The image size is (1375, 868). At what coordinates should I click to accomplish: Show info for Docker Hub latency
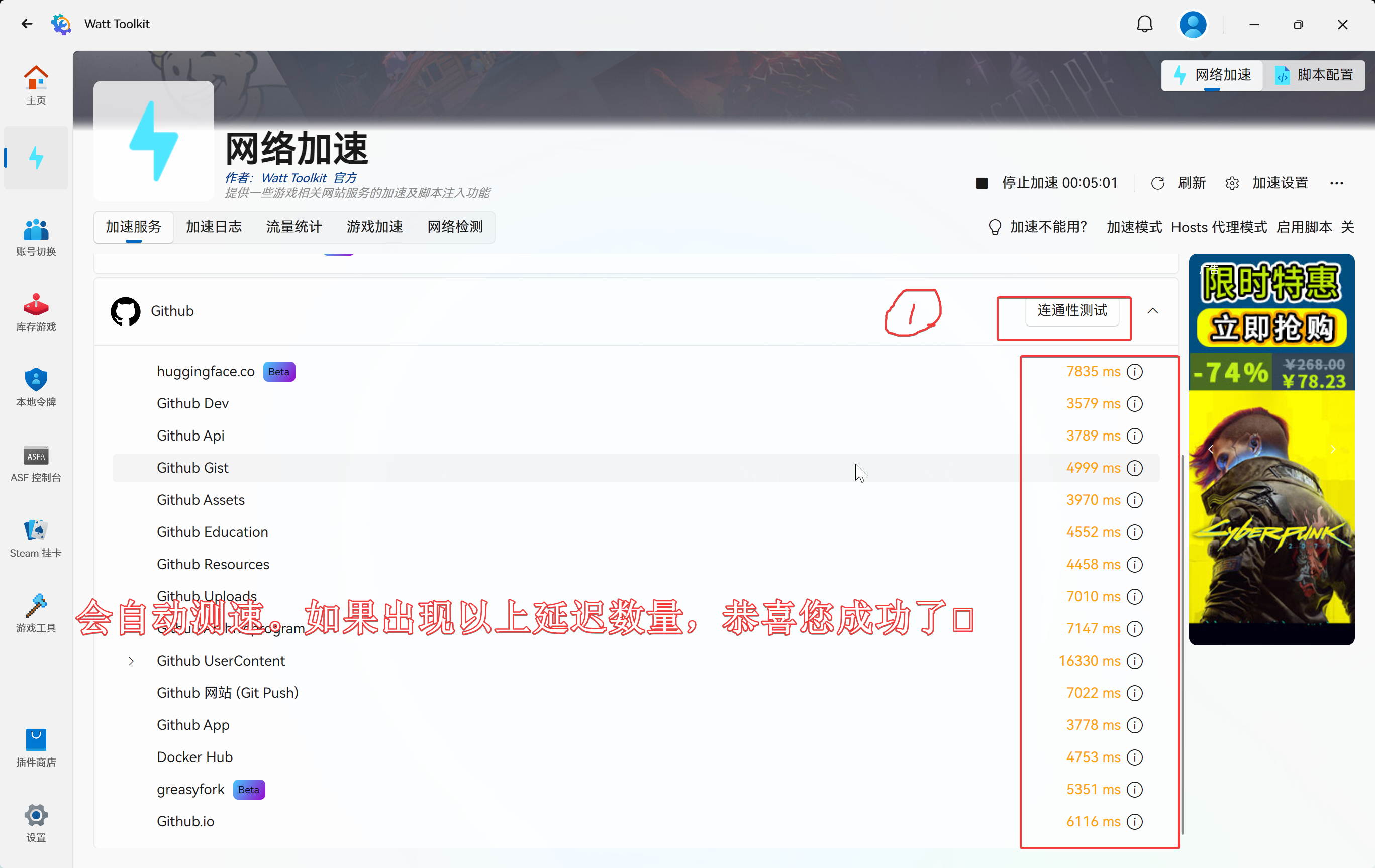[x=1135, y=757]
